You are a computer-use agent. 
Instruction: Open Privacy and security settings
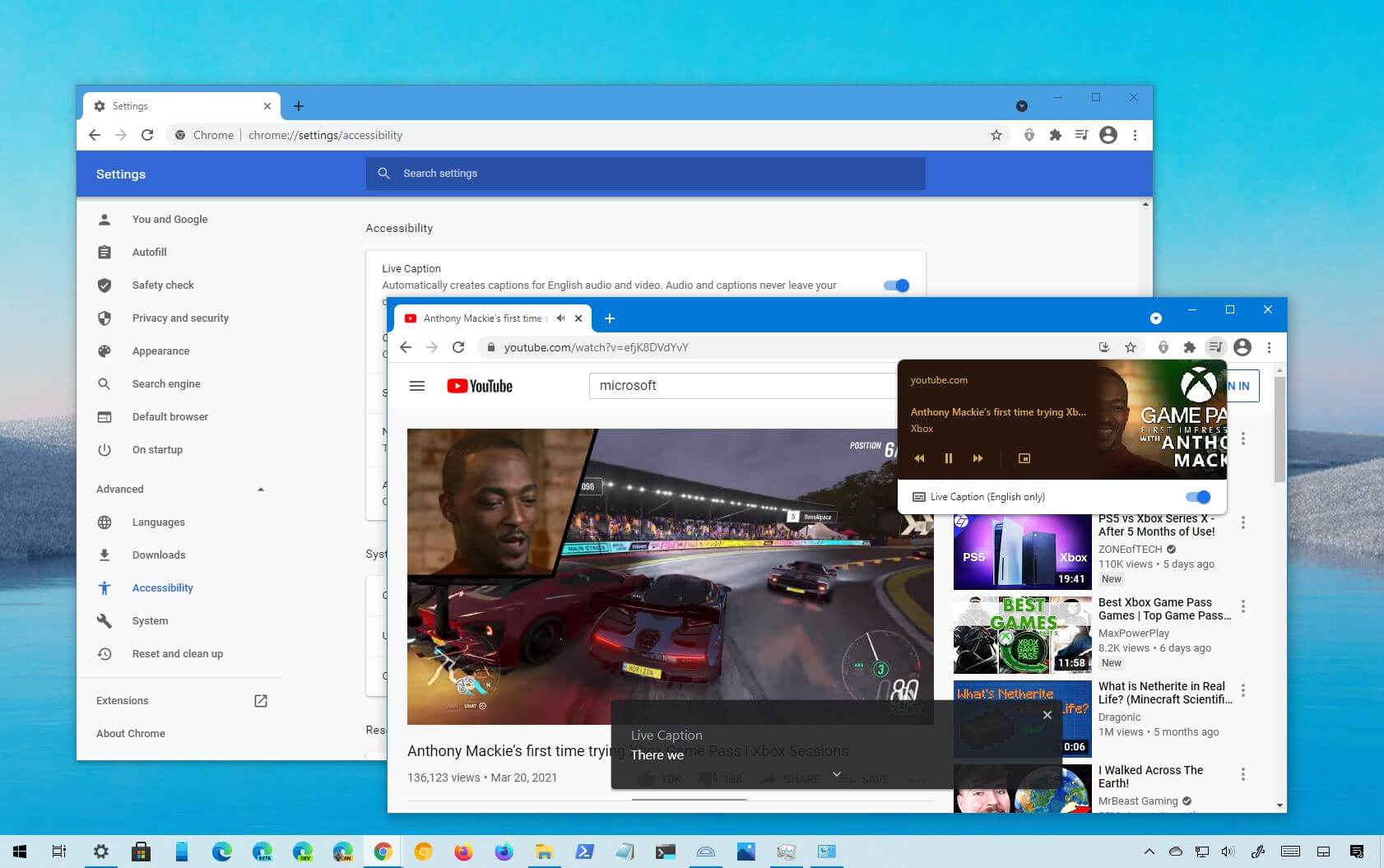tap(180, 318)
